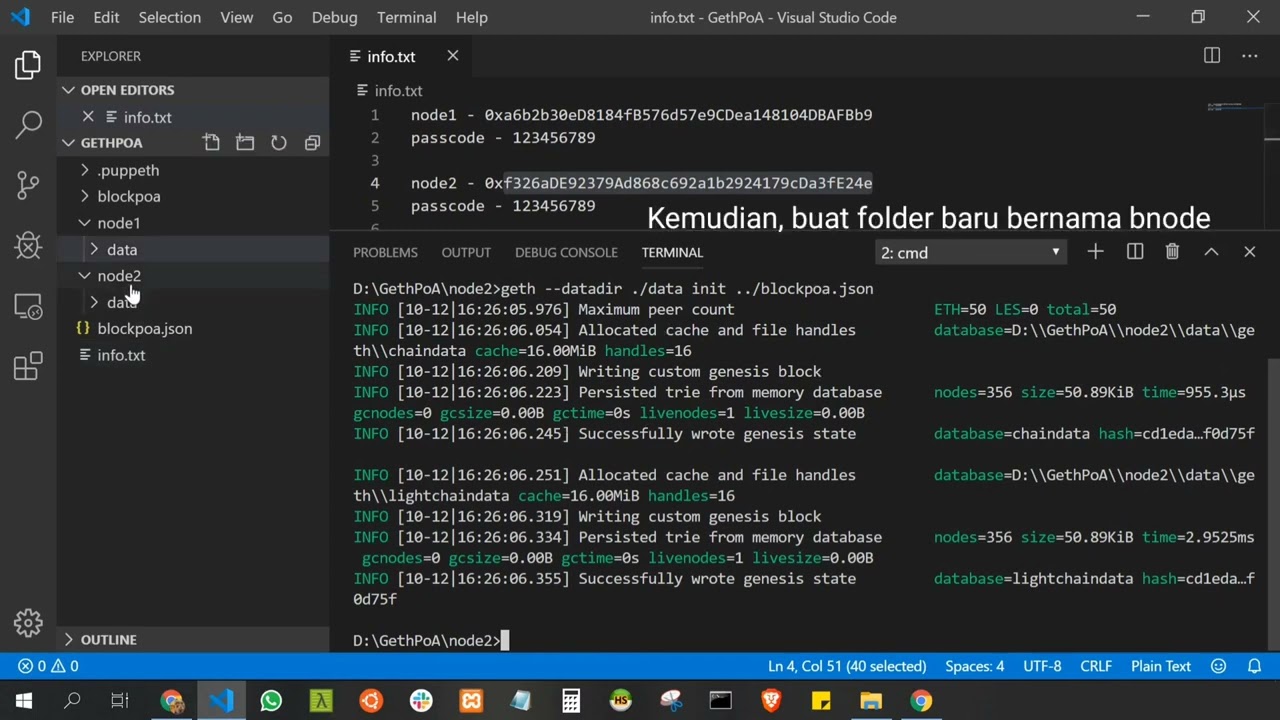The width and height of the screenshot is (1280, 720).
Task: Open the Explorer view in activity bar
Action: tap(28, 65)
